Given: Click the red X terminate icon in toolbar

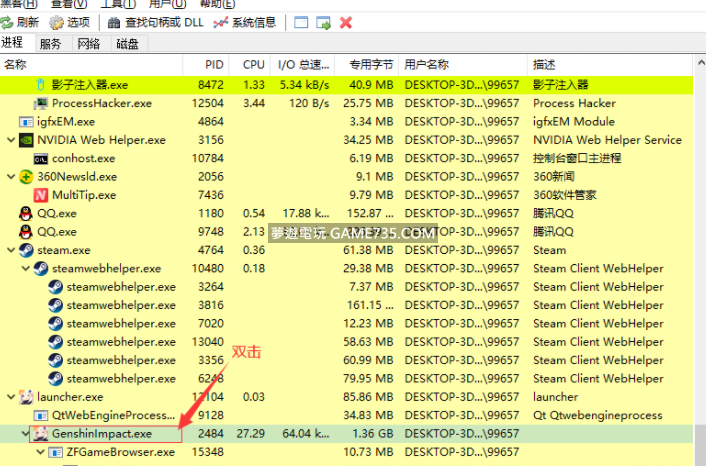Looking at the screenshot, I should click(x=346, y=22).
